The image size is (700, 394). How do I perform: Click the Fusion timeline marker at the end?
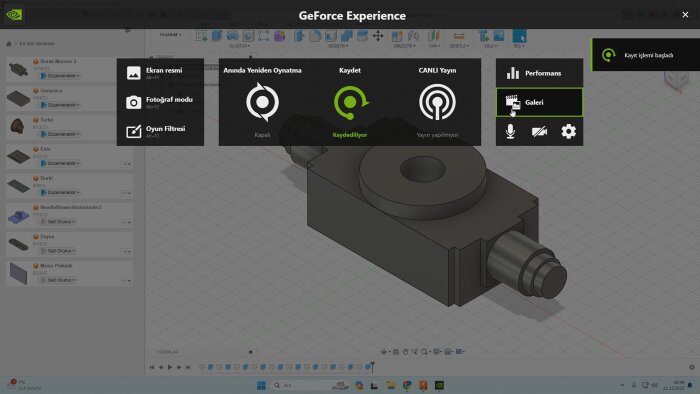[372, 367]
